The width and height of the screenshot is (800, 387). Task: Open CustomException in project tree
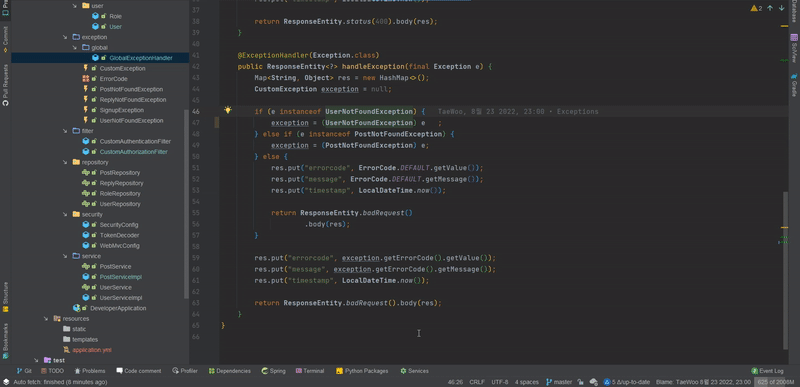122,68
